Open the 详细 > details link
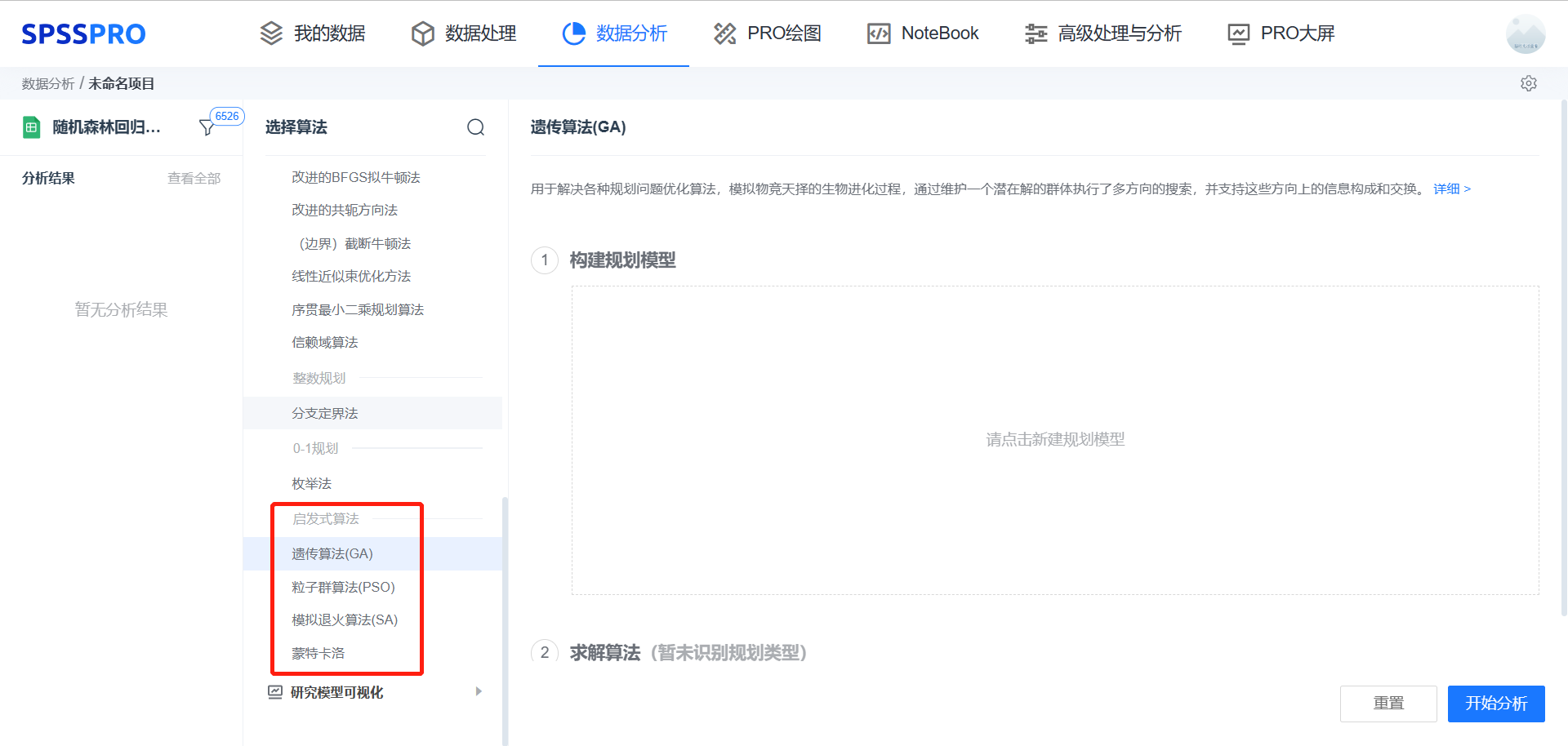1568x746 pixels. [1452, 189]
